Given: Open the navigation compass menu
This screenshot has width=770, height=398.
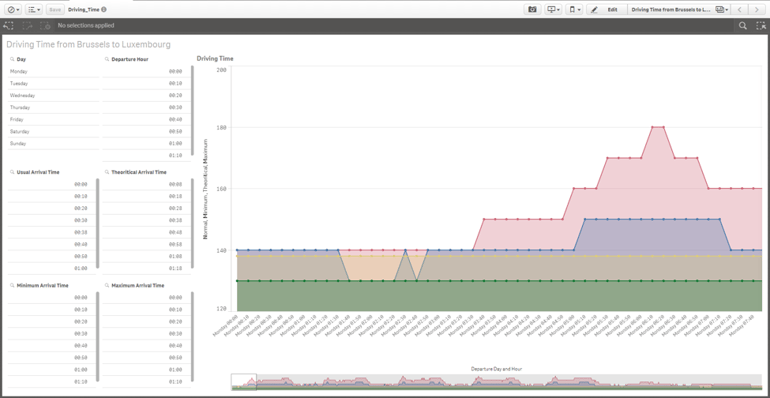Looking at the screenshot, I should 13,9.
